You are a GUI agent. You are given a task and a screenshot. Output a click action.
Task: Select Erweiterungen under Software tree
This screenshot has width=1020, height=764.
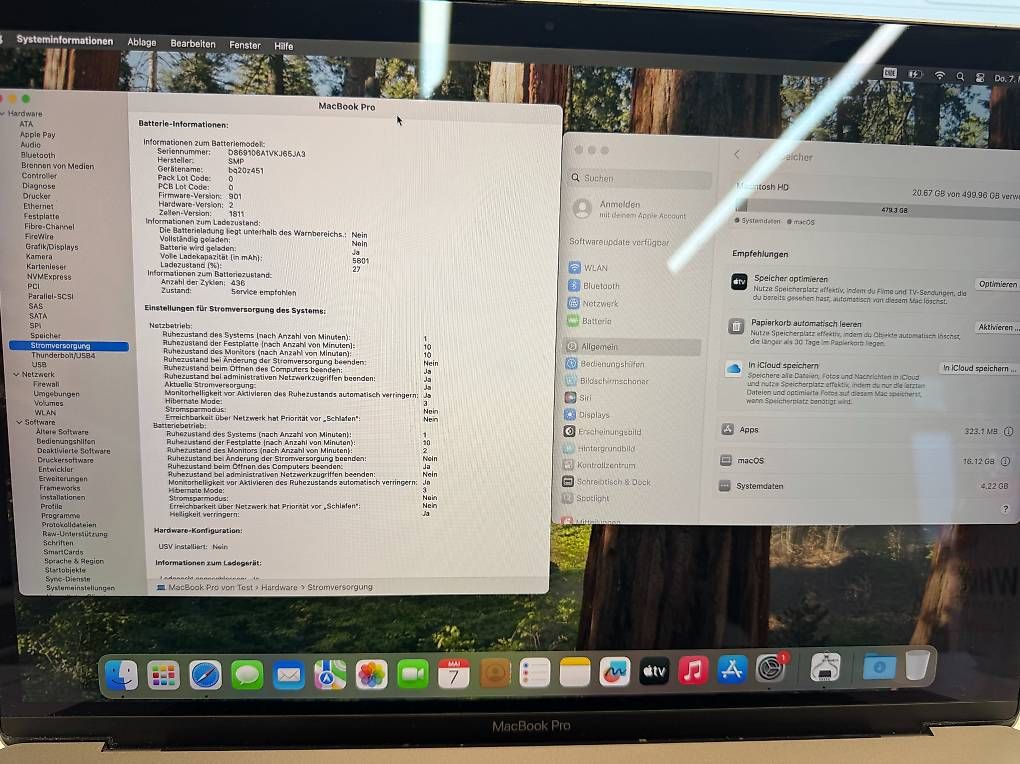(x=63, y=478)
